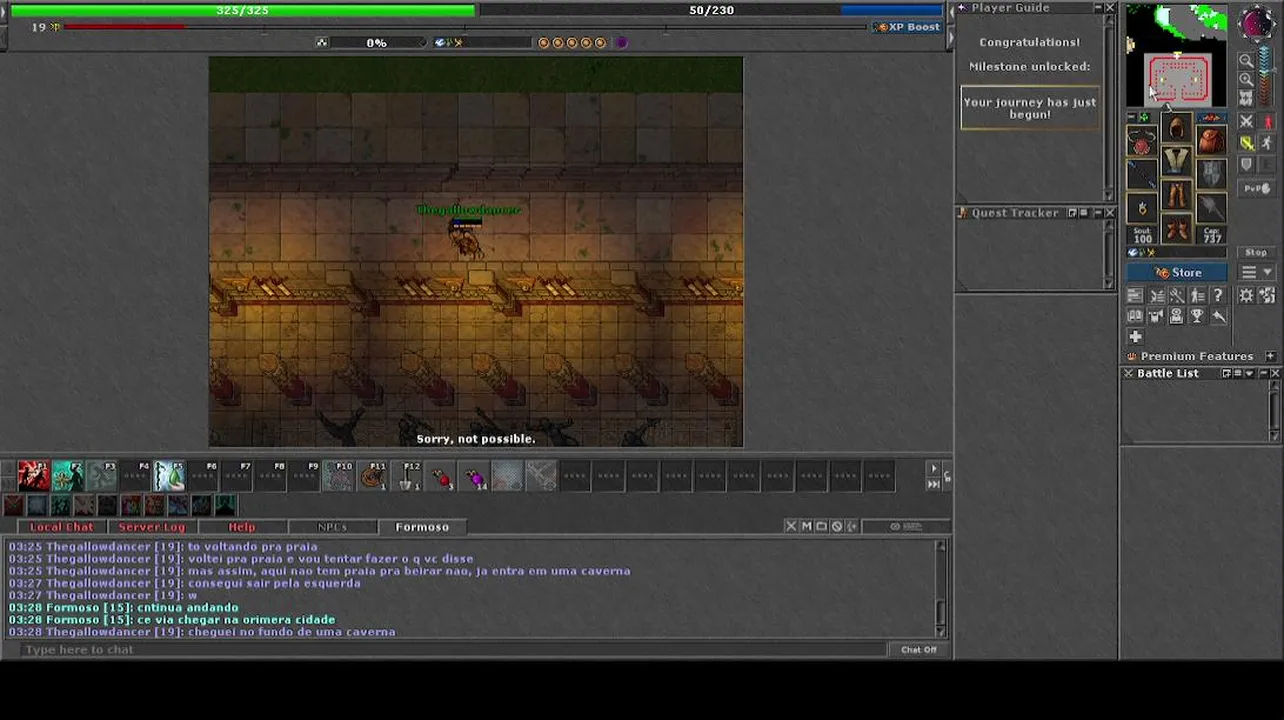The image size is (1284, 720).
Task: Select the boots equipment slot
Action: tap(1177, 228)
